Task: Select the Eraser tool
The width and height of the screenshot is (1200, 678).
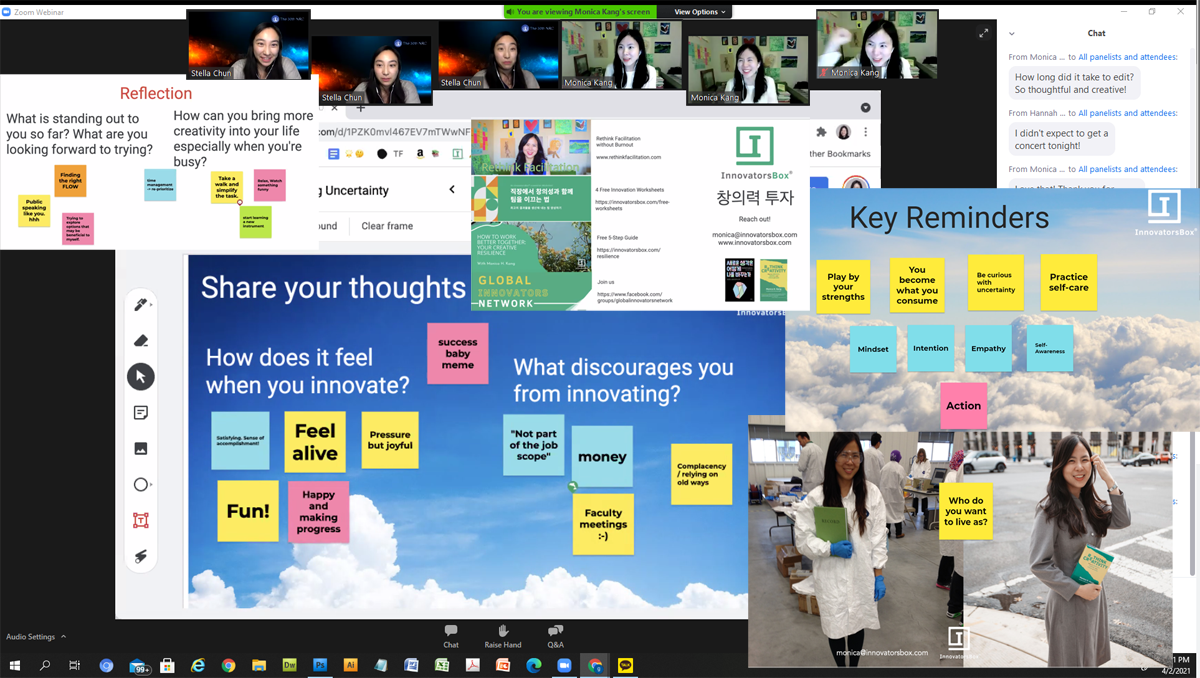Action: pyautogui.click(x=141, y=341)
